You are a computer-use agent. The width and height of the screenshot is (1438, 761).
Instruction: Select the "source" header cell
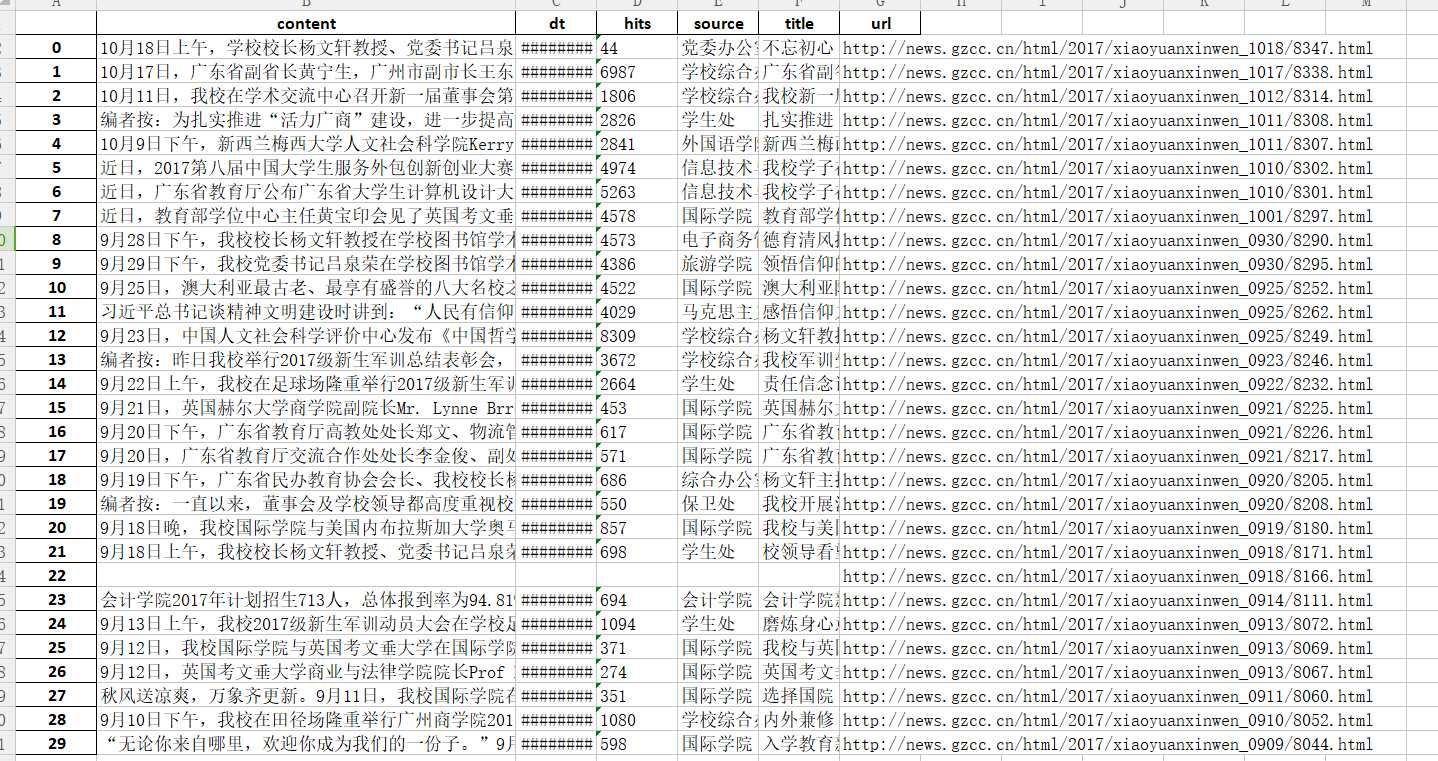(x=718, y=23)
